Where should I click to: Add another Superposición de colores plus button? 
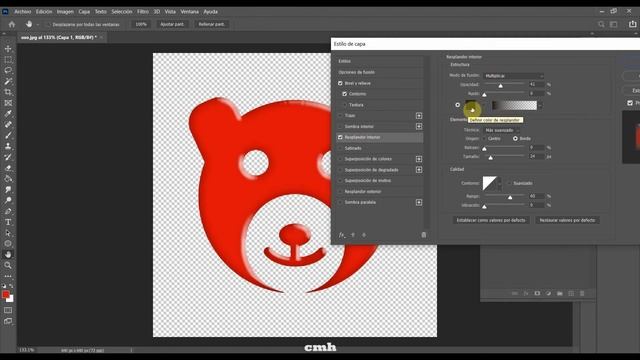pos(419,159)
